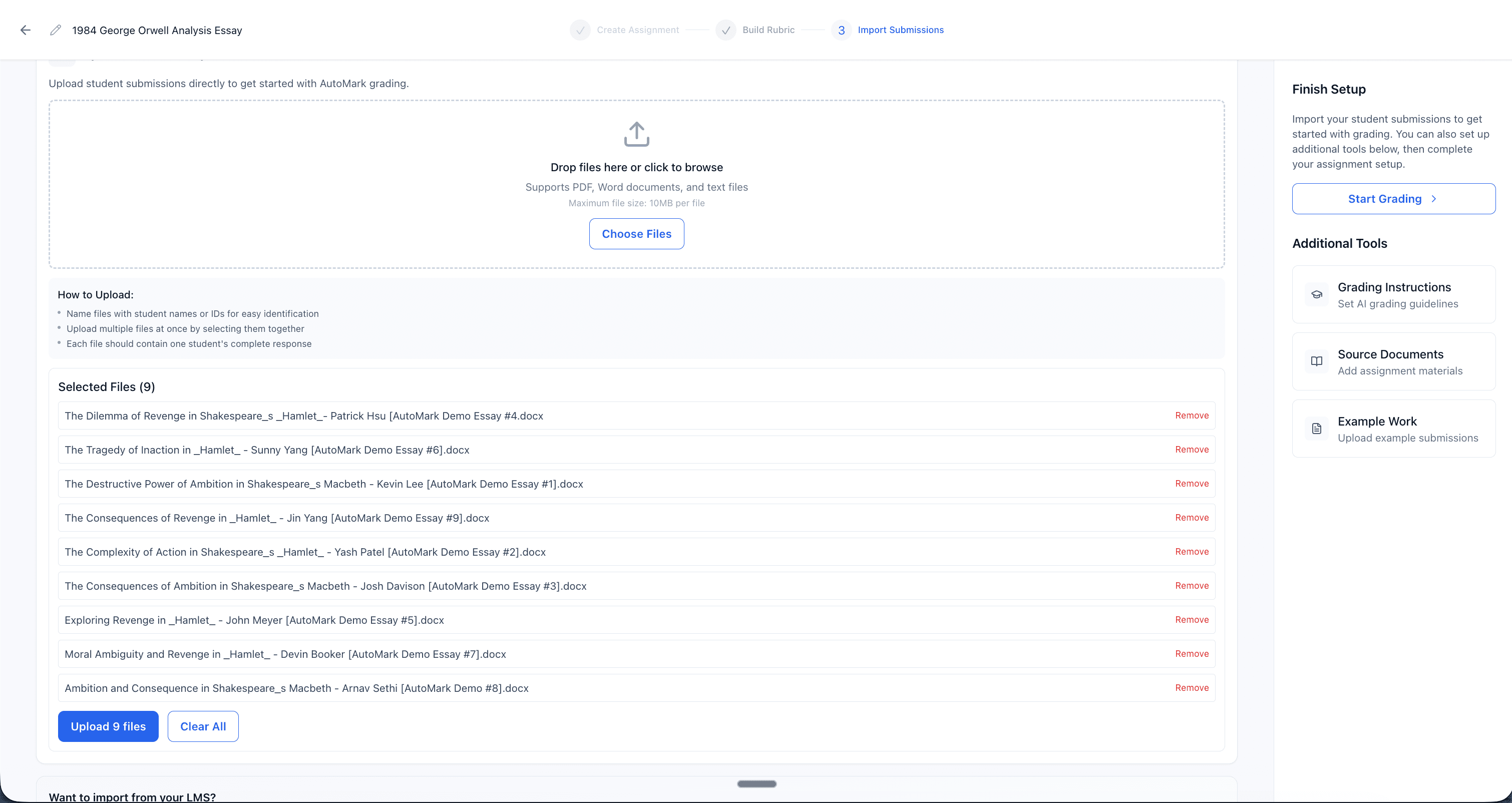Click the Choose Files button

636,233
